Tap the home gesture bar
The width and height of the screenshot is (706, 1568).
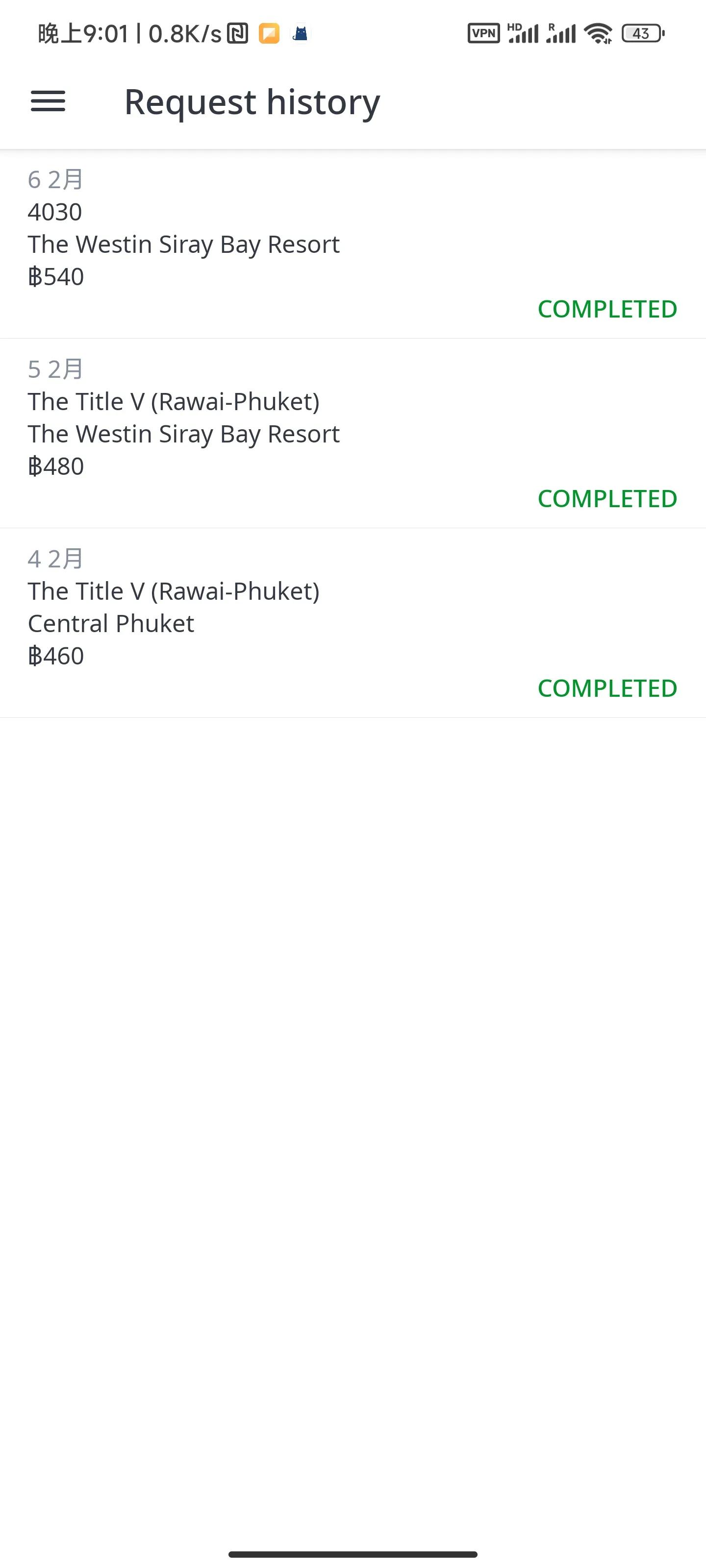[x=353, y=1554]
